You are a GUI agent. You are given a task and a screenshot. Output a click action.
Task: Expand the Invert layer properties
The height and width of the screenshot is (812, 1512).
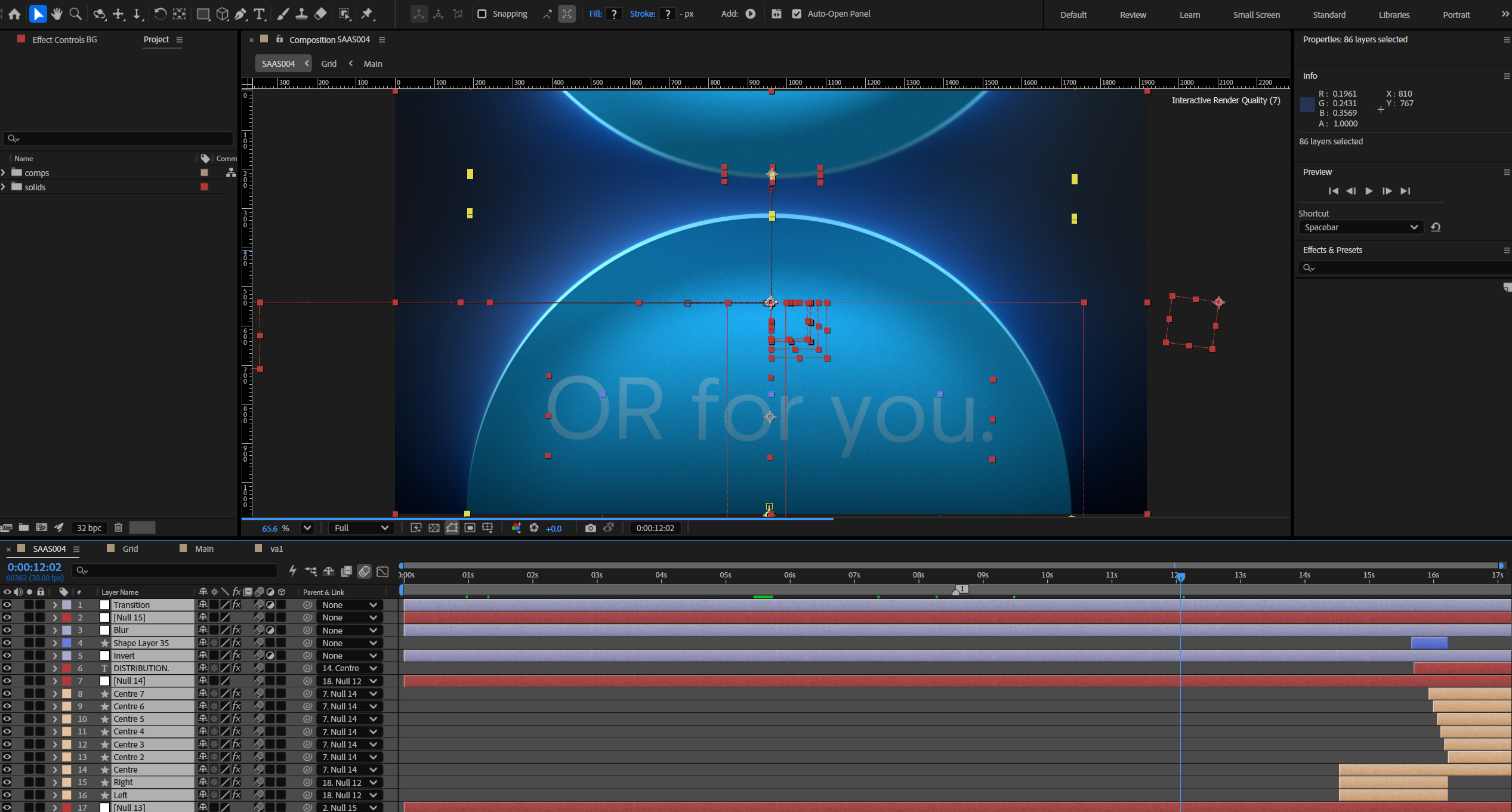click(x=54, y=656)
